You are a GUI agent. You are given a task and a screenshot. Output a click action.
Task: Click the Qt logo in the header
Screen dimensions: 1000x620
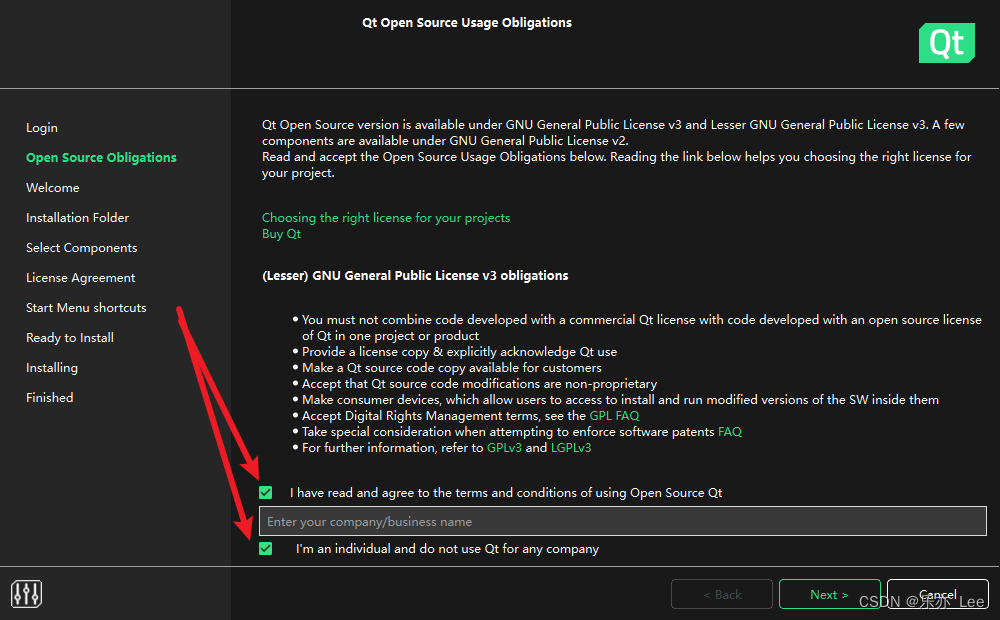click(946, 43)
